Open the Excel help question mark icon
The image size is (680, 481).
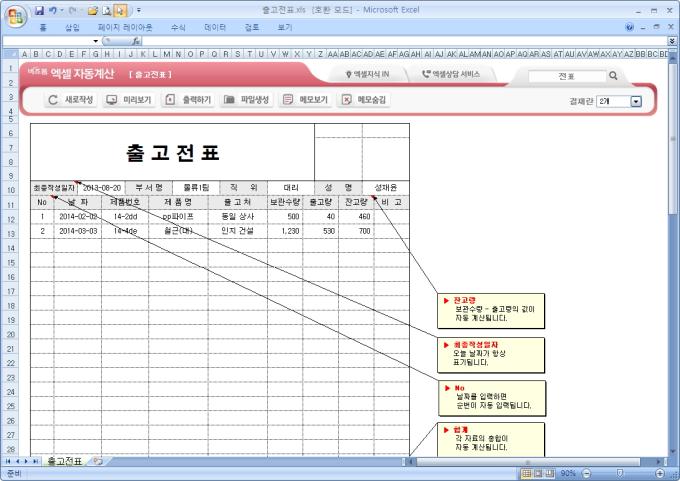(x=629, y=27)
